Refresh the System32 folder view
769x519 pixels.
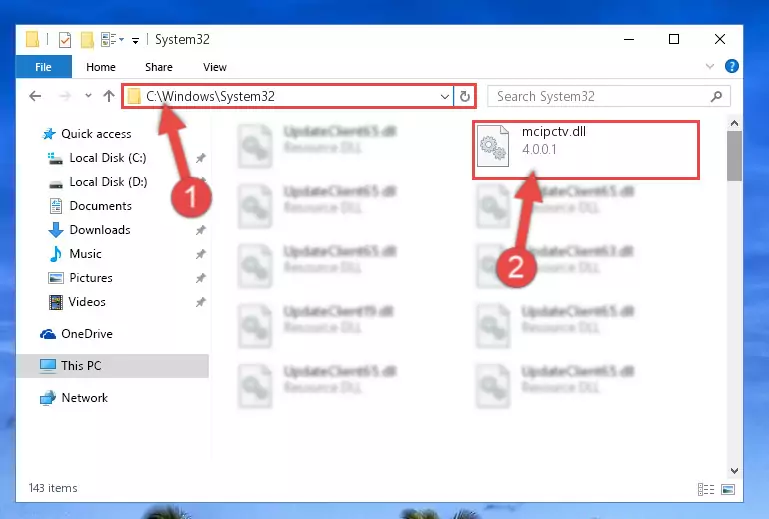465,97
